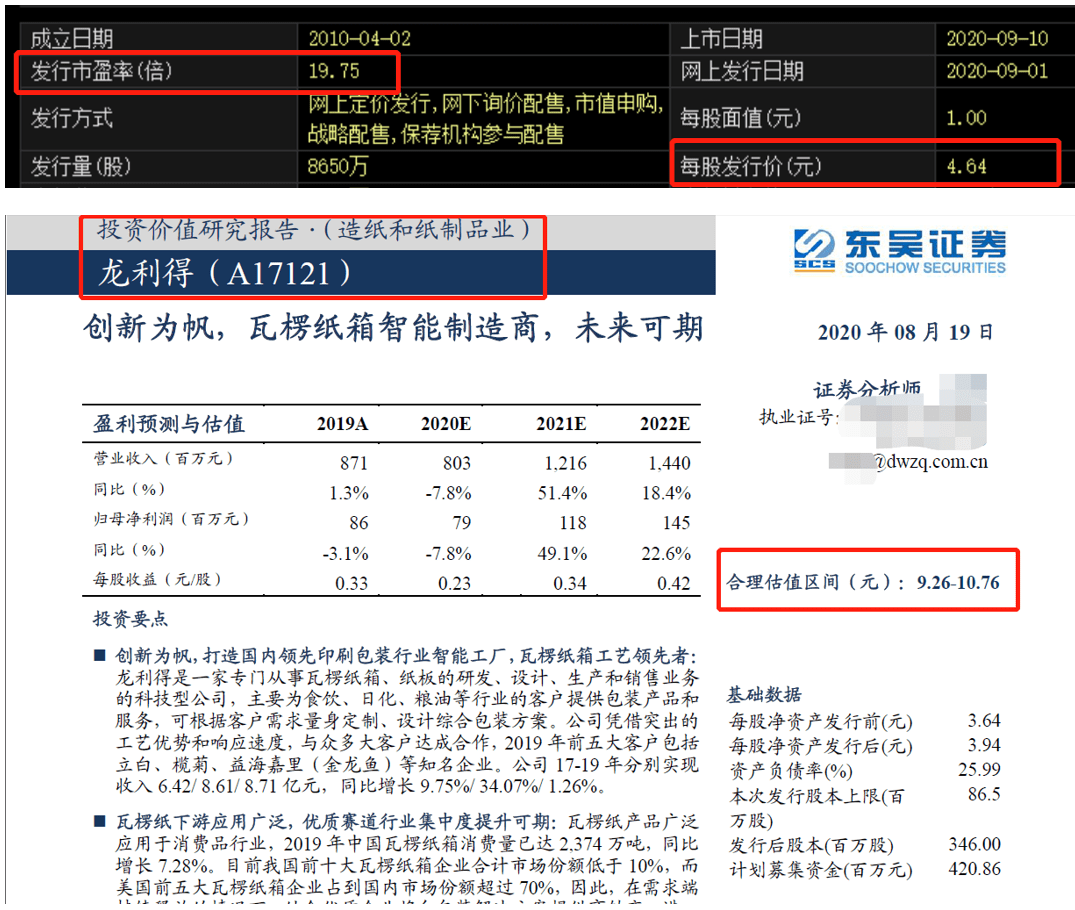The width and height of the screenshot is (1075, 910).
Task: Click the 每股净资产发行前 value 3.64
Action: (x=984, y=720)
